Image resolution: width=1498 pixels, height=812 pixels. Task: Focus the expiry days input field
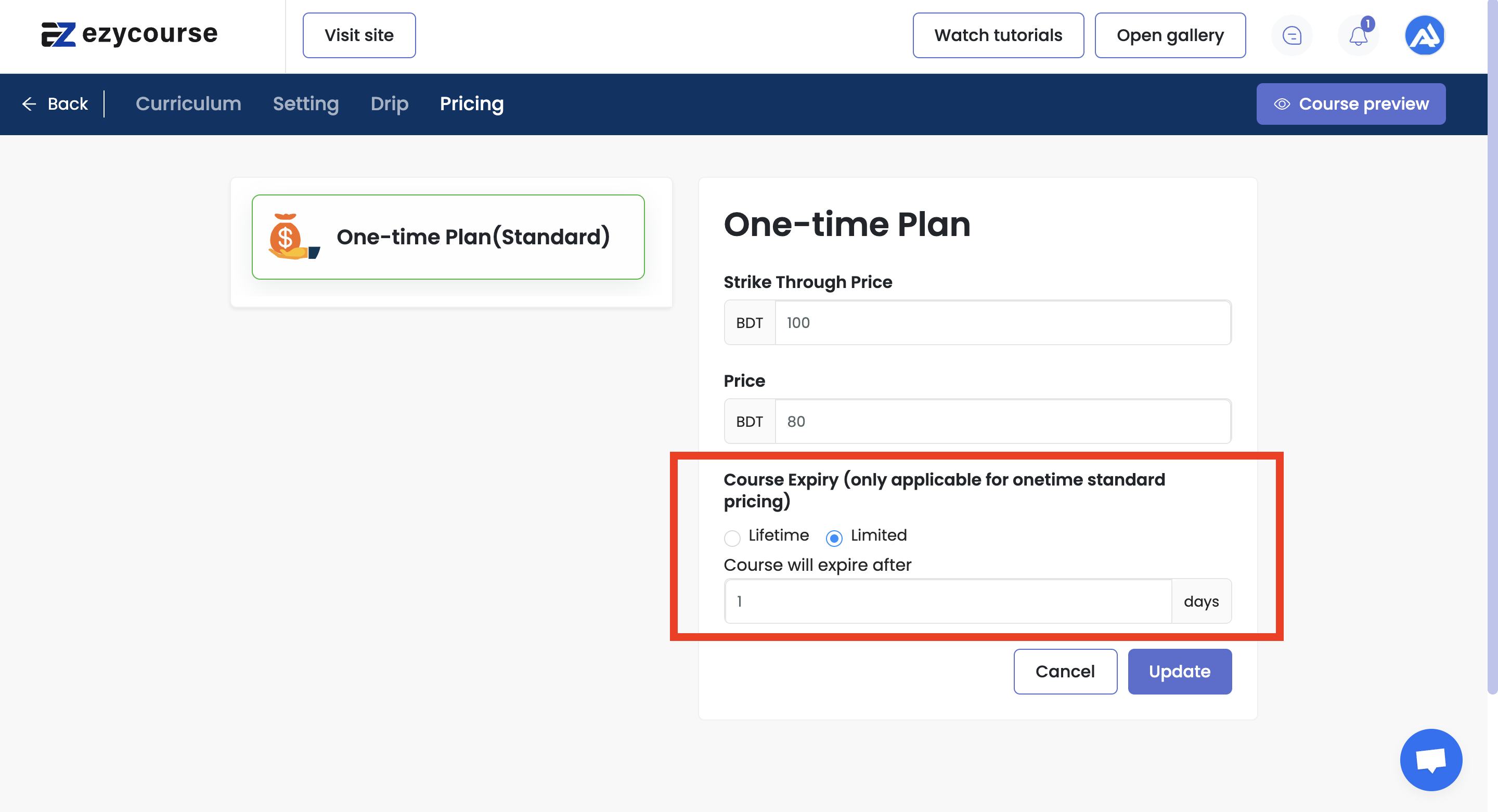coord(947,601)
